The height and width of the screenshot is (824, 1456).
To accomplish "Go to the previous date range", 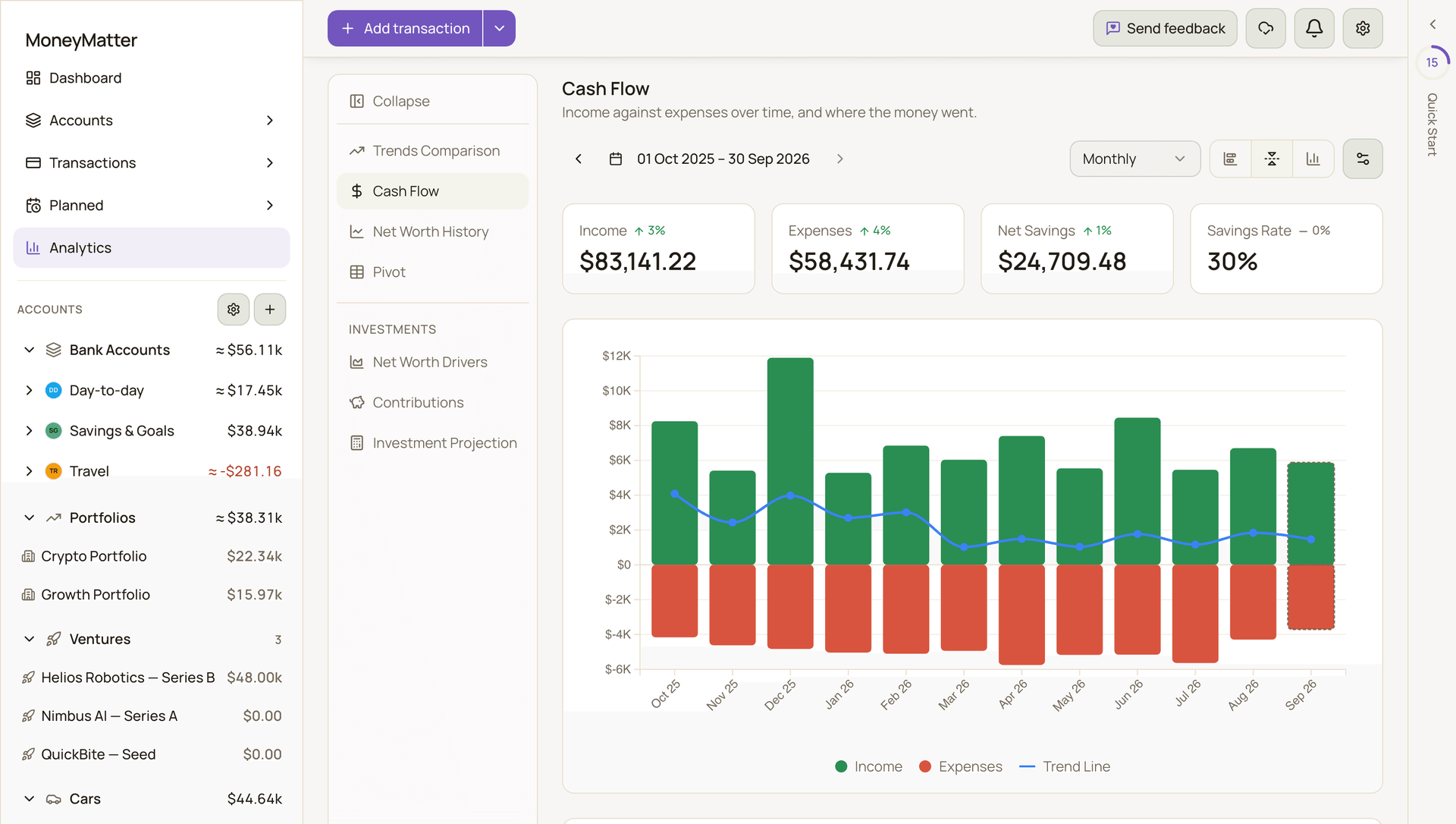I will click(579, 159).
